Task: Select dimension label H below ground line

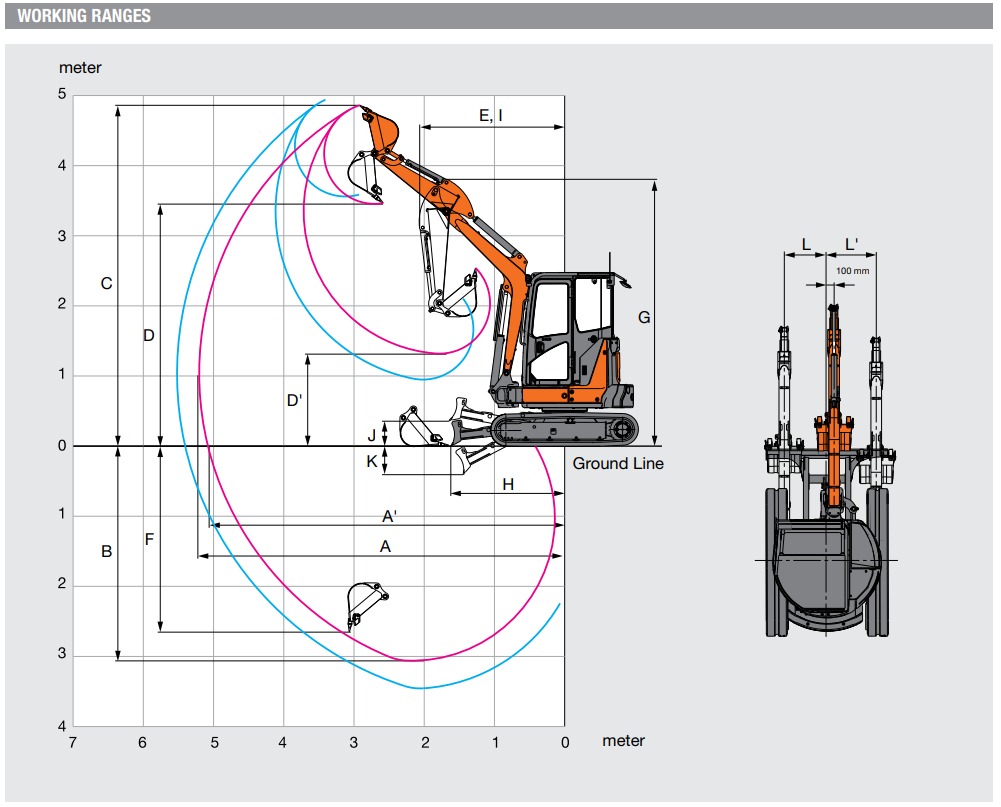Action: pos(507,484)
